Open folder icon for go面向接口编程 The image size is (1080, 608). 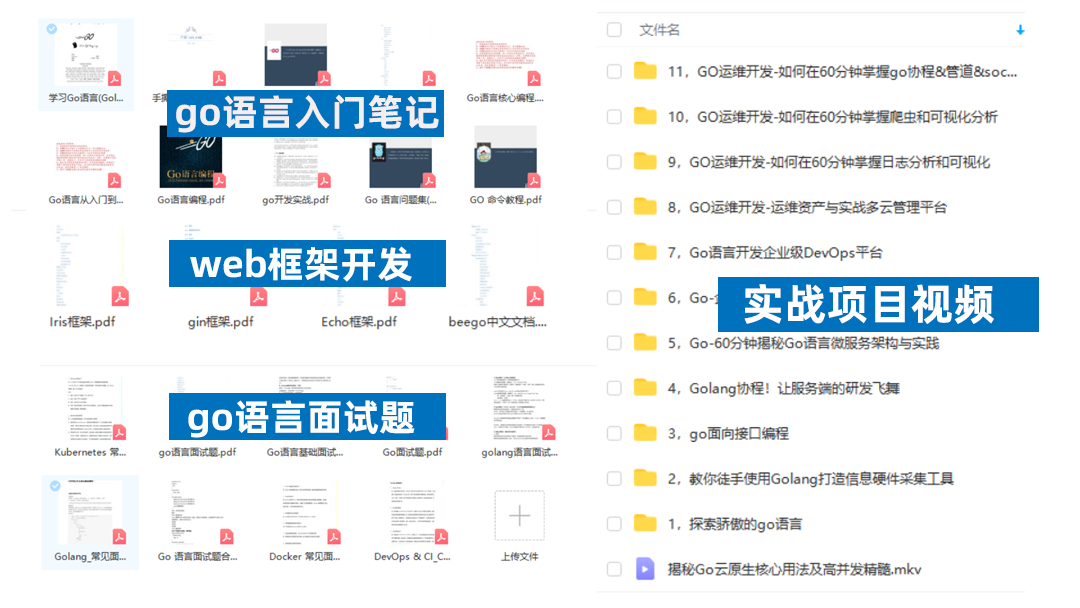(x=645, y=433)
